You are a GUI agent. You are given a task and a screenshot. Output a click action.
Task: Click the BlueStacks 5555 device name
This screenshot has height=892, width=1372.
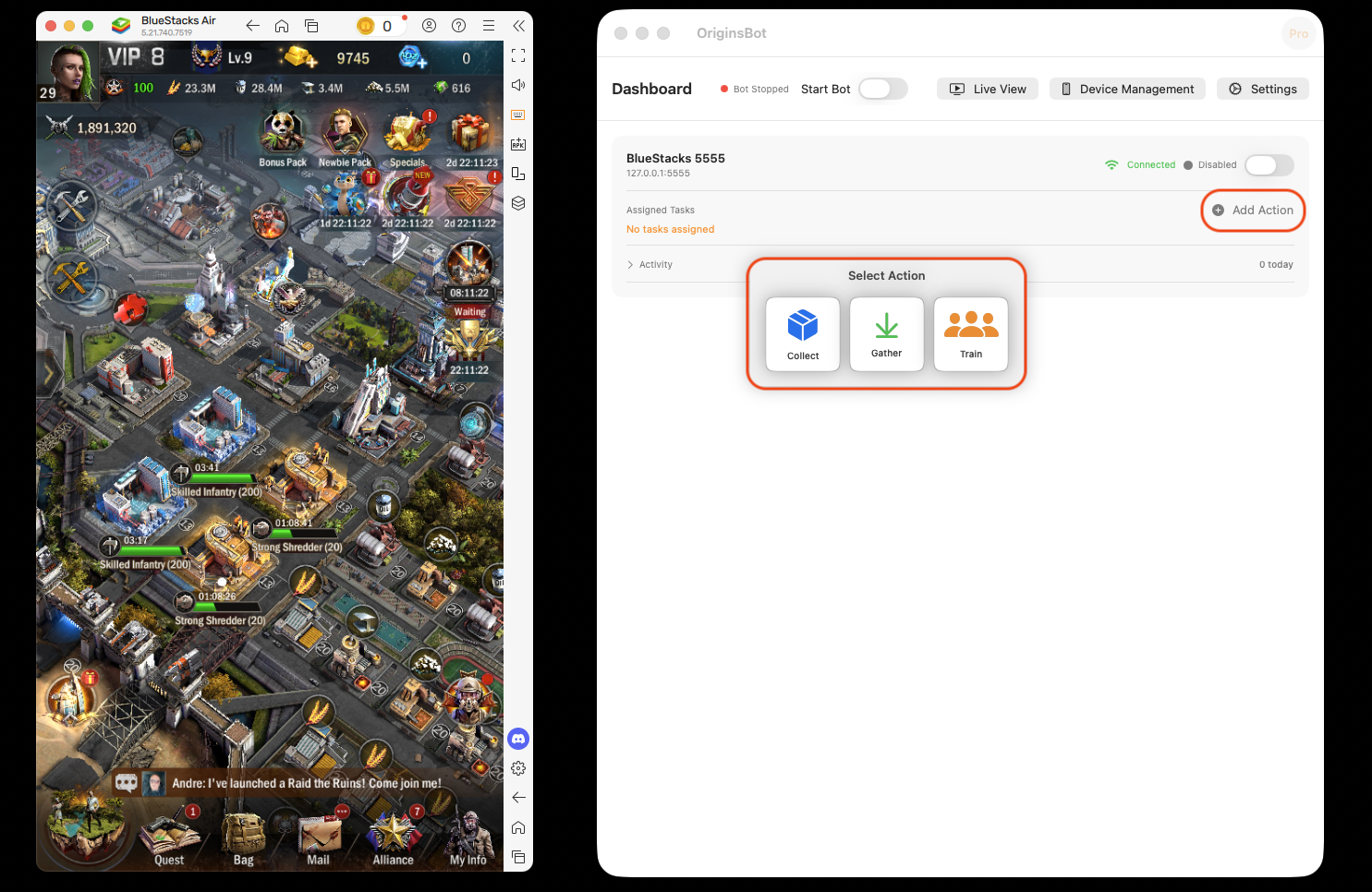pyautogui.click(x=675, y=159)
